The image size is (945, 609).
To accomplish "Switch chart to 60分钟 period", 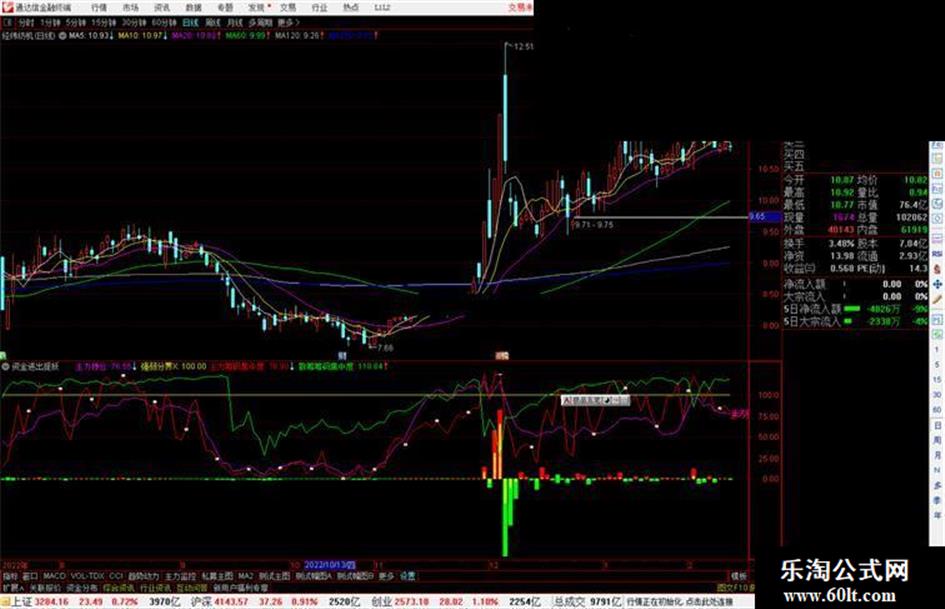I will [x=164, y=22].
